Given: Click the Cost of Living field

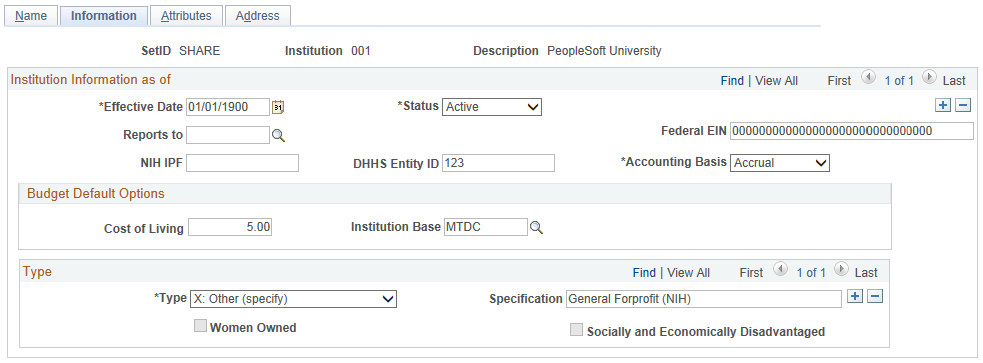Looking at the screenshot, I should (x=230, y=227).
